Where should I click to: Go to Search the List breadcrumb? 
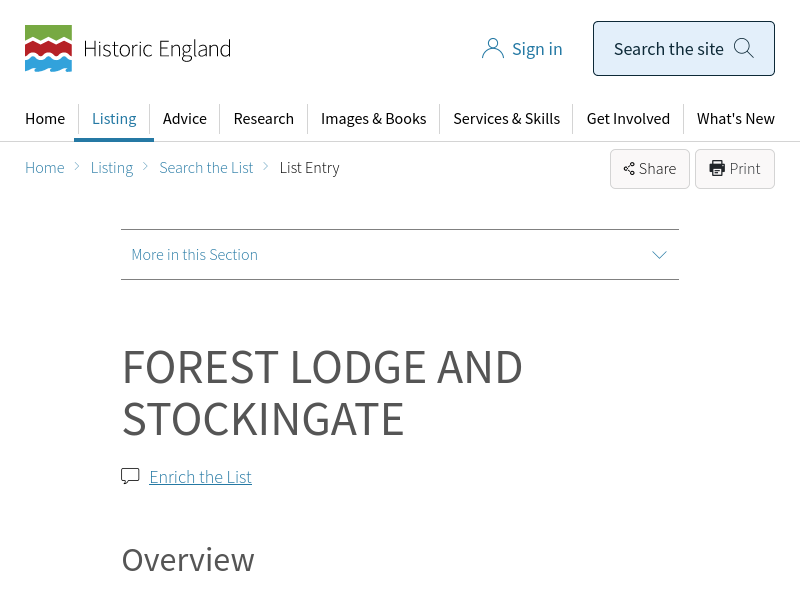[206, 168]
